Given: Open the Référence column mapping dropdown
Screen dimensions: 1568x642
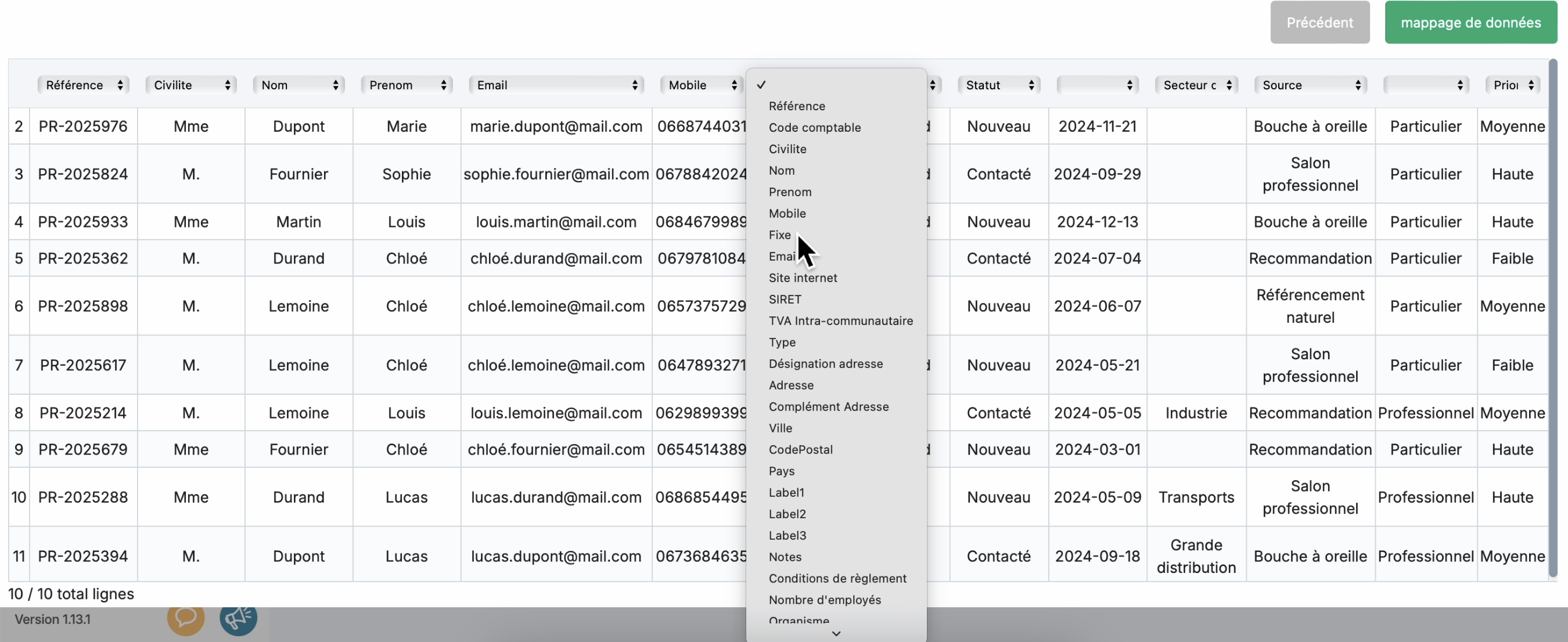Looking at the screenshot, I should tap(84, 85).
